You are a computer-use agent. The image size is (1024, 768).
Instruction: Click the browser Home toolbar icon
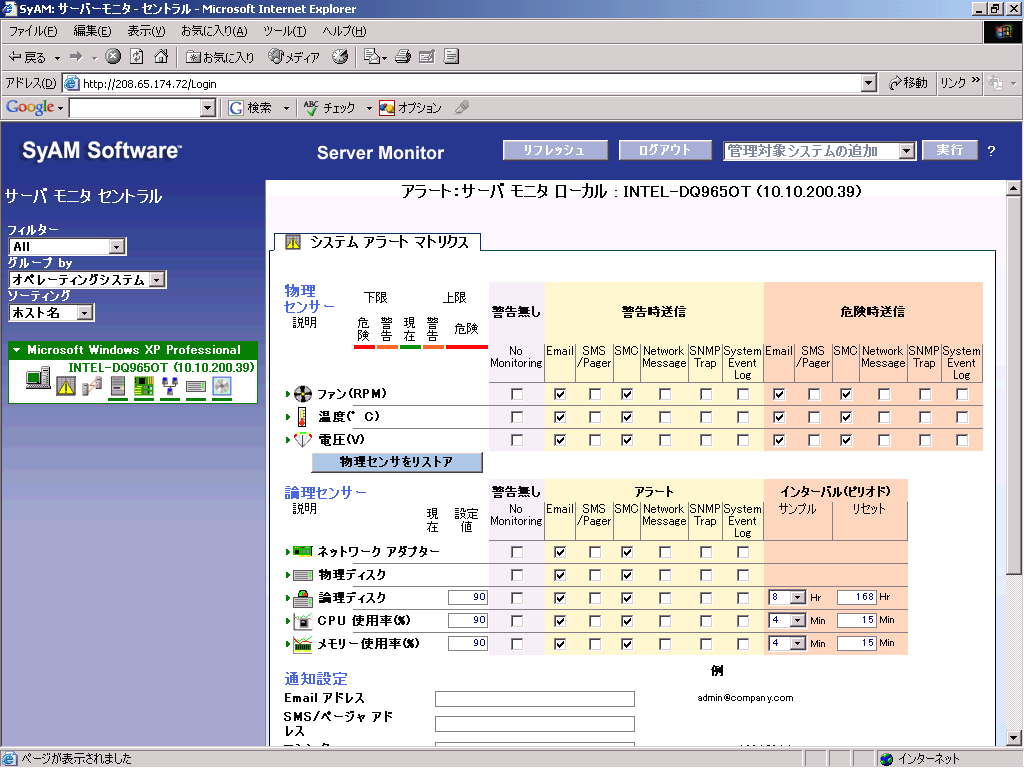coord(160,57)
